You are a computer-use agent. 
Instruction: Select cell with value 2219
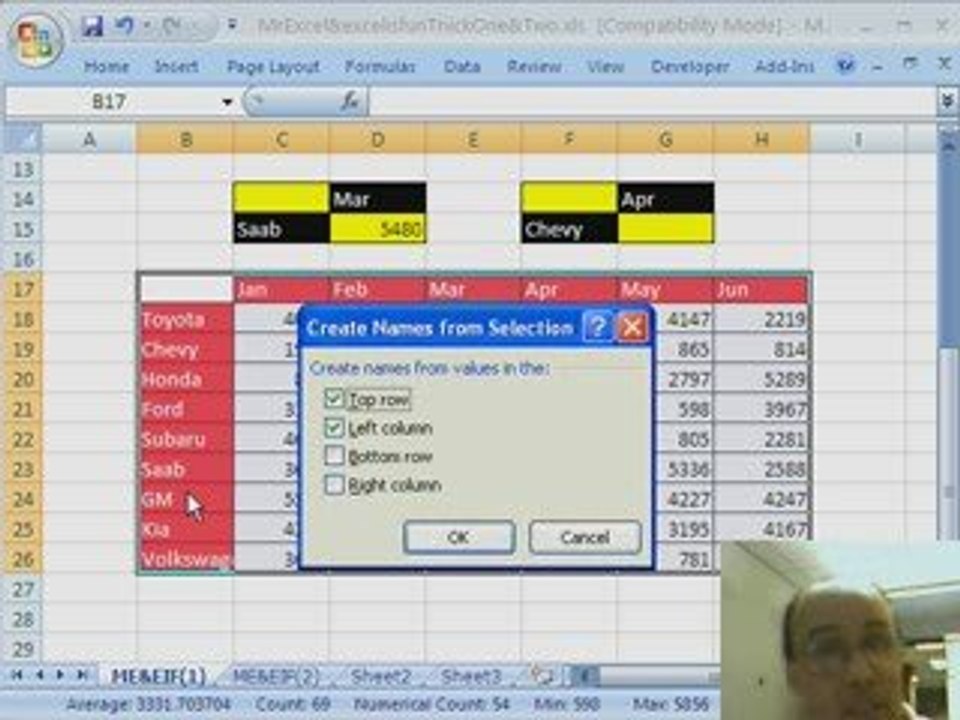pyautogui.click(x=761, y=319)
